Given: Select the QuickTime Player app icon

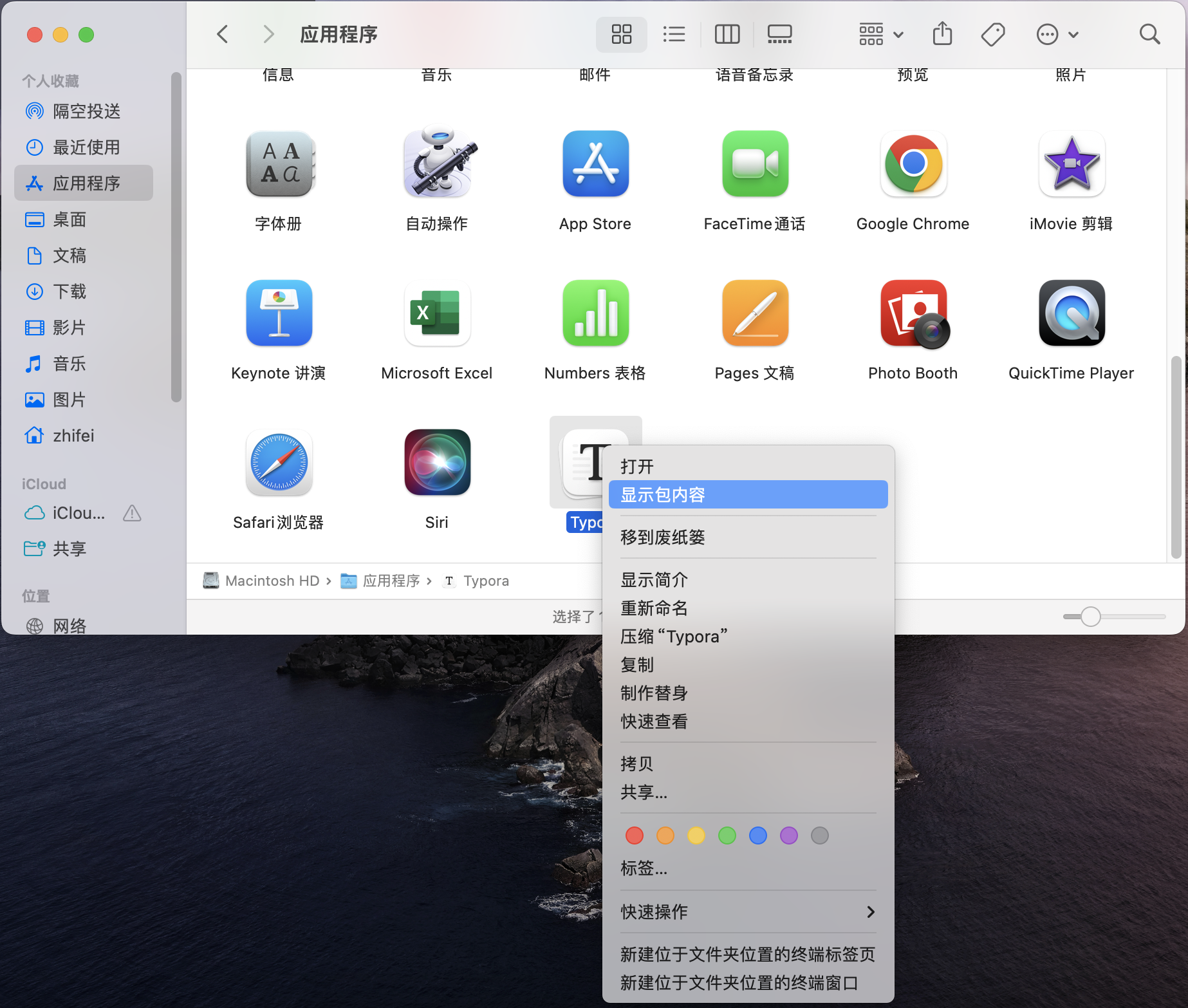Looking at the screenshot, I should coord(1072,313).
